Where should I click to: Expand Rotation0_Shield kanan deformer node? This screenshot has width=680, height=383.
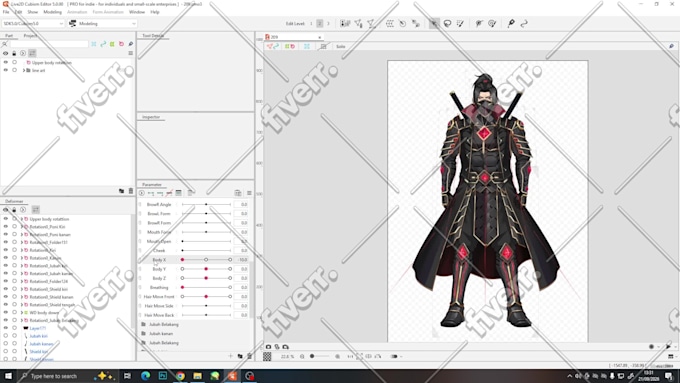click(22, 297)
